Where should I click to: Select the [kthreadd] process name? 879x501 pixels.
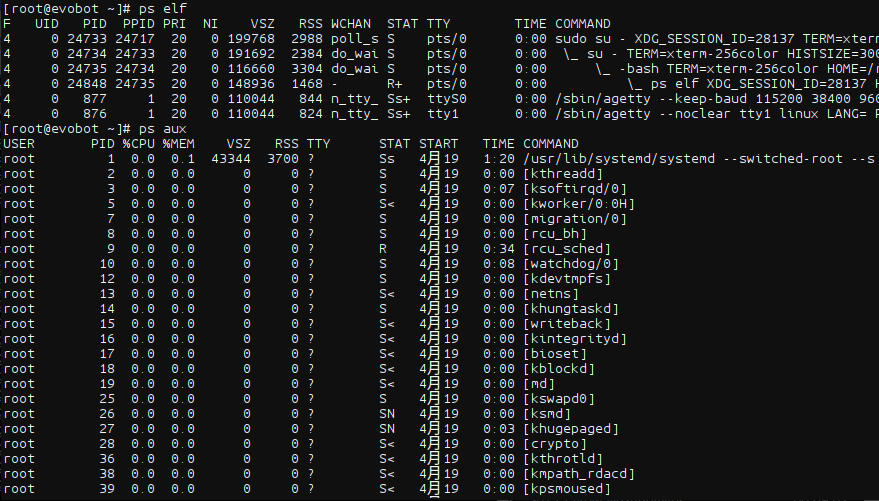pos(563,174)
